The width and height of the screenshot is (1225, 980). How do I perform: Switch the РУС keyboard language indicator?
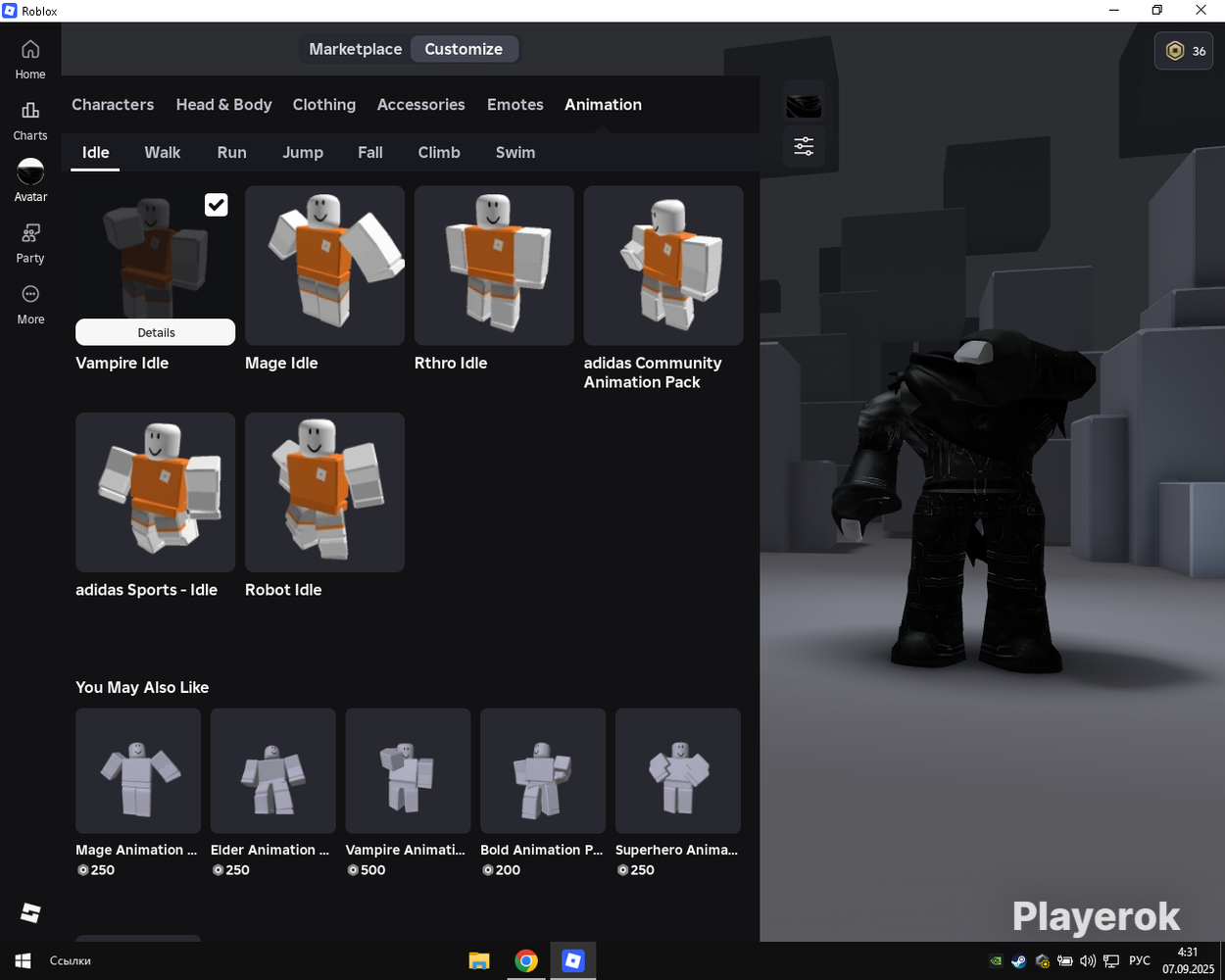tap(1140, 961)
